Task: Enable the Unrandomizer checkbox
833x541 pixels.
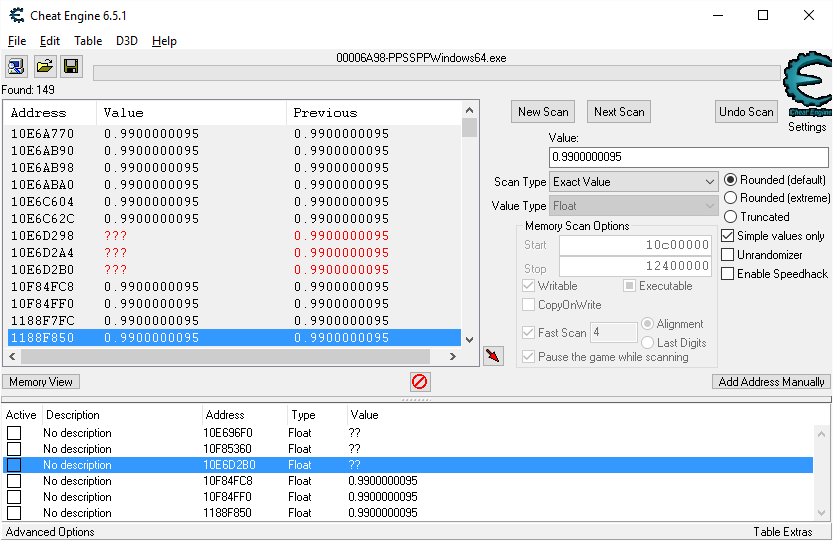Action: tap(728, 255)
